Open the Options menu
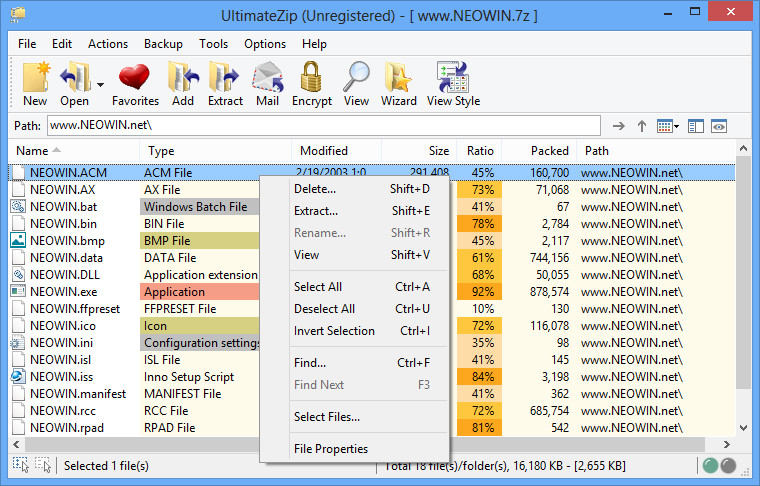Viewport: 760px width, 486px height. pyautogui.click(x=265, y=44)
